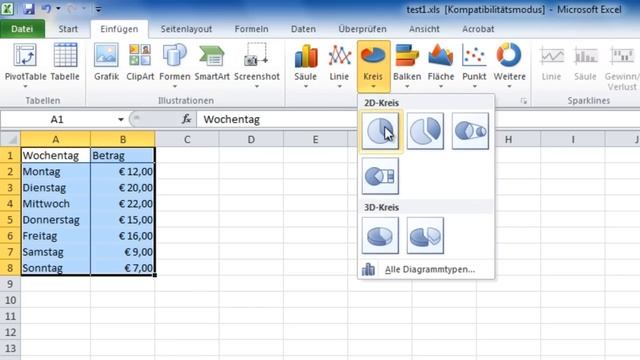Select cell containing Freitag

(x=56, y=236)
